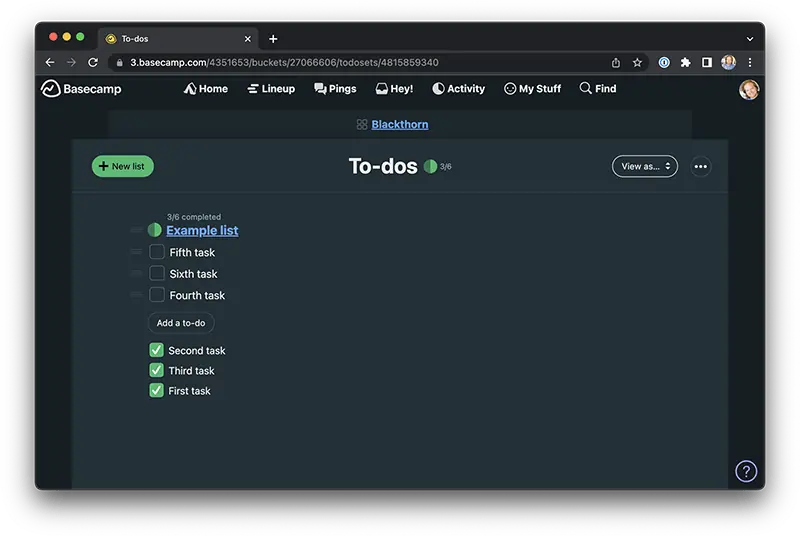Open the Blackthorn project link
The width and height of the screenshot is (800, 536).
[x=399, y=124]
